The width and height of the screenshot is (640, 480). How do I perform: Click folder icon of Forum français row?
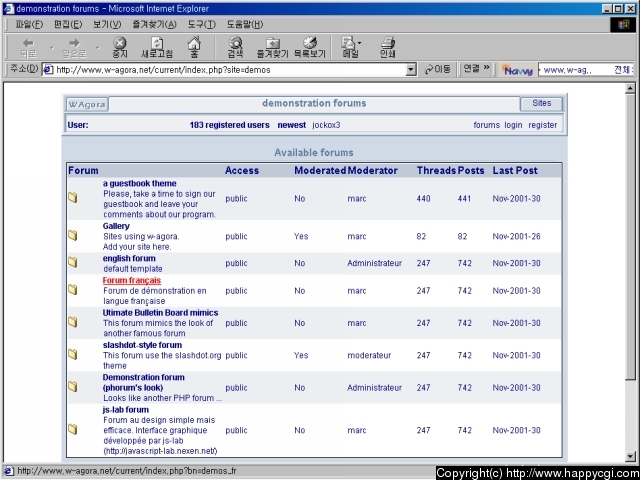[73, 290]
